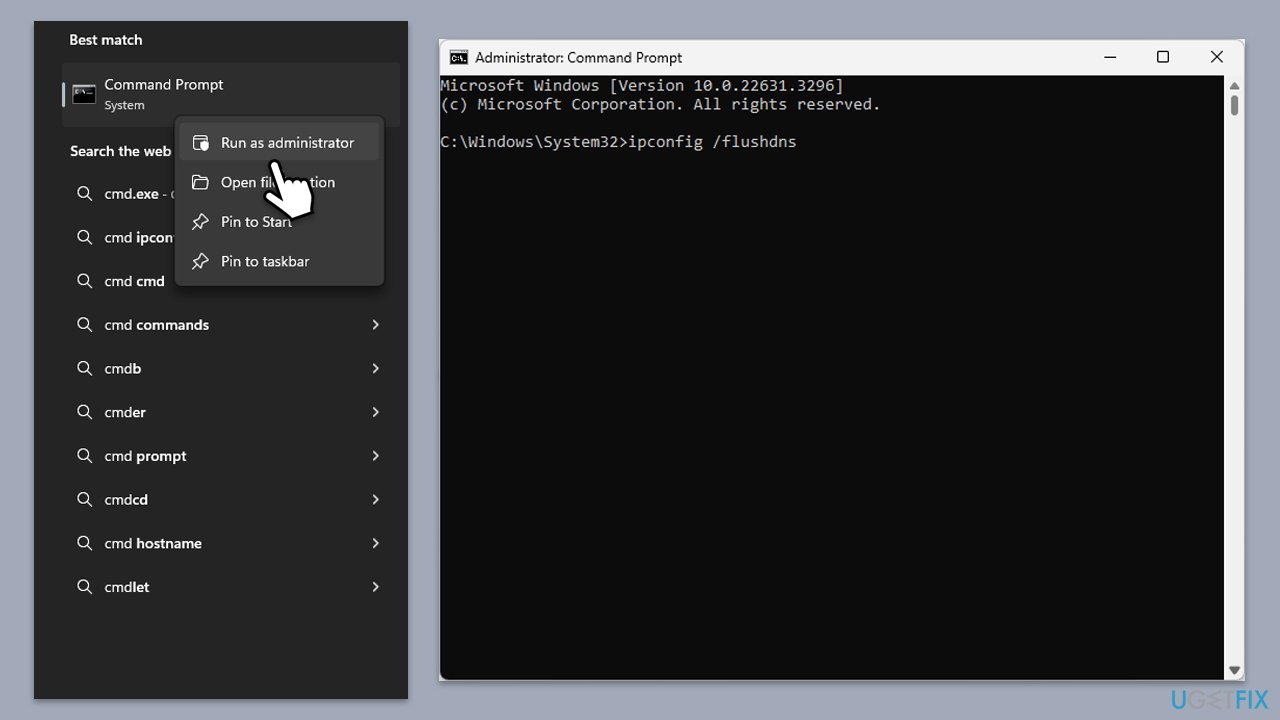Viewport: 1280px width, 720px height.
Task: Open the cmd prompt suggestion chevron
Action: [375, 456]
